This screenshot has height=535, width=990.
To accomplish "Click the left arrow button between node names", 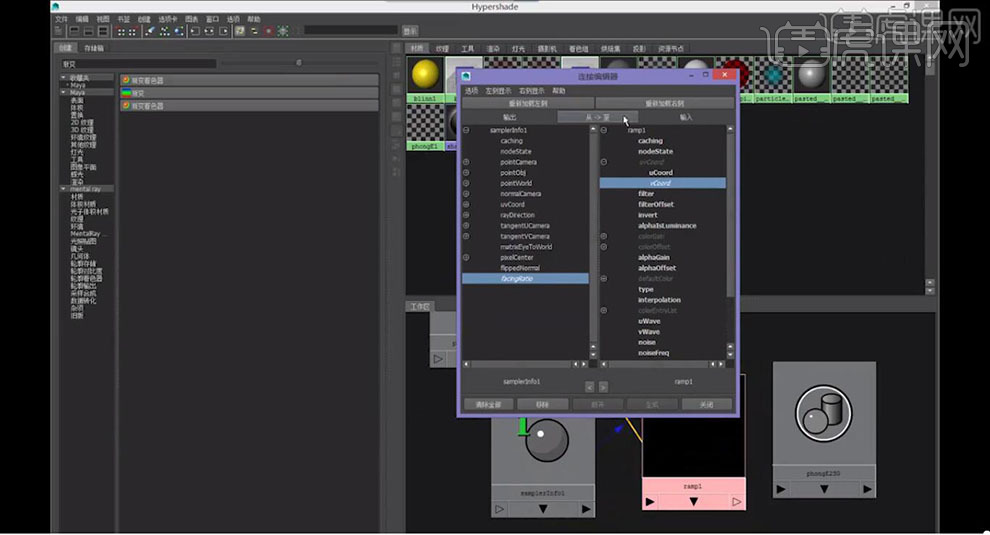I will (x=589, y=387).
